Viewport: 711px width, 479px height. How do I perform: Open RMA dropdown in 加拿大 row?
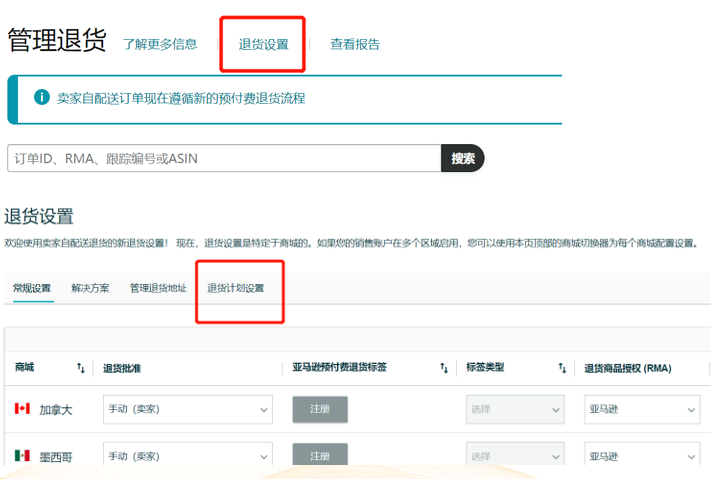(x=642, y=409)
